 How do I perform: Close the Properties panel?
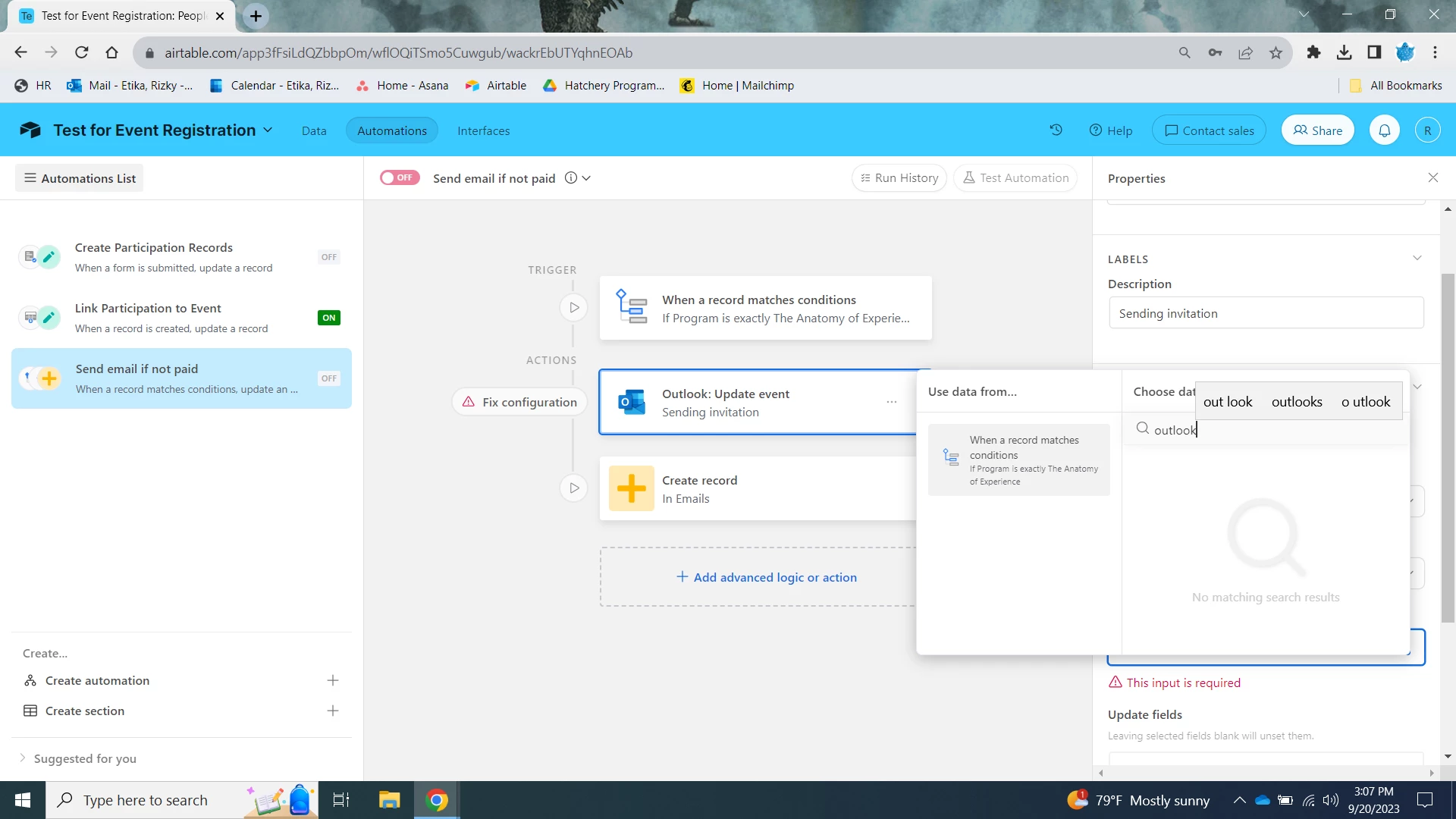1432,177
